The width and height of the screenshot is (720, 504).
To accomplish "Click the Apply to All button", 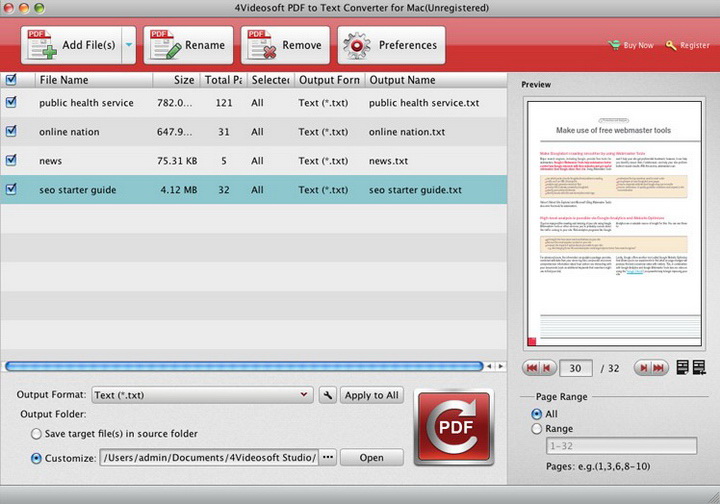I will point(371,395).
